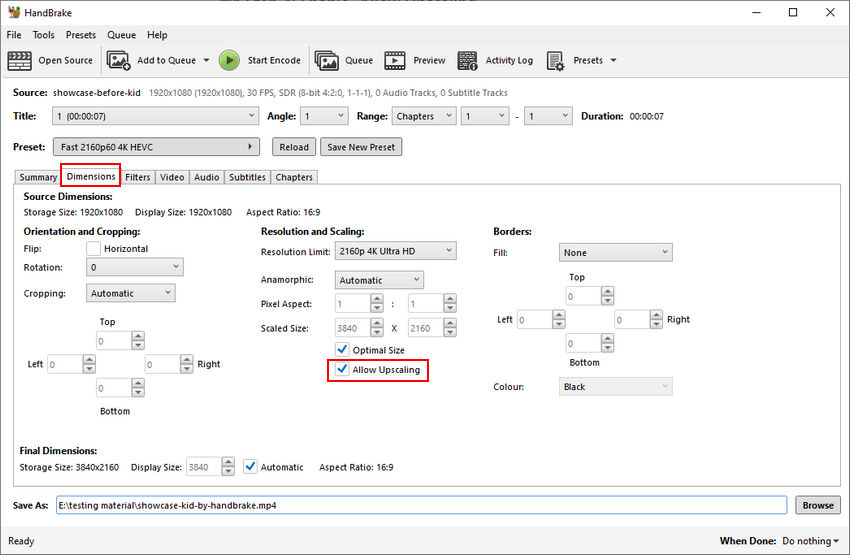Viewport: 850px width, 555px height.
Task: Click the Scaled Size width field 3840
Action: tap(352, 328)
